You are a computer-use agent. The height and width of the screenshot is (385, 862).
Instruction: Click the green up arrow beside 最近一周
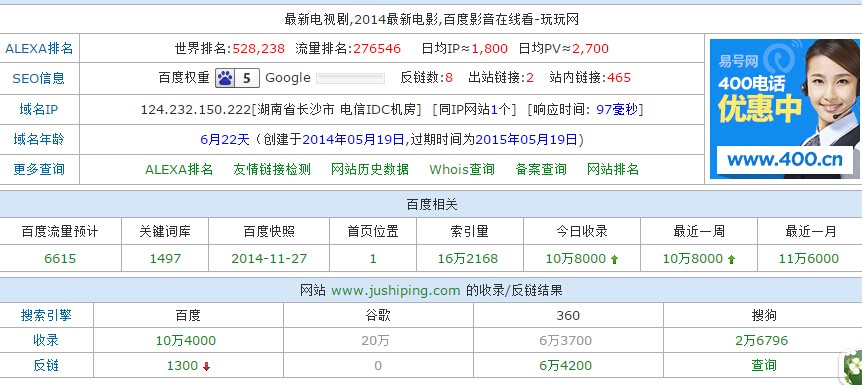pyautogui.click(x=732, y=259)
